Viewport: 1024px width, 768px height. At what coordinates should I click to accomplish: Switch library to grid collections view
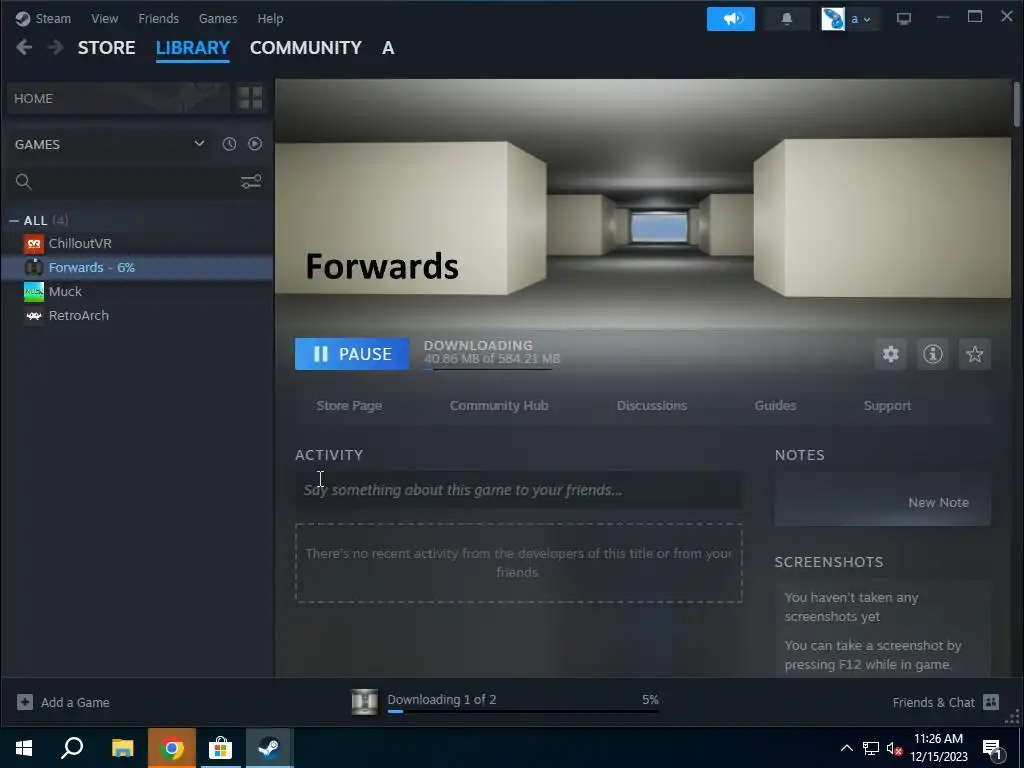click(250, 99)
